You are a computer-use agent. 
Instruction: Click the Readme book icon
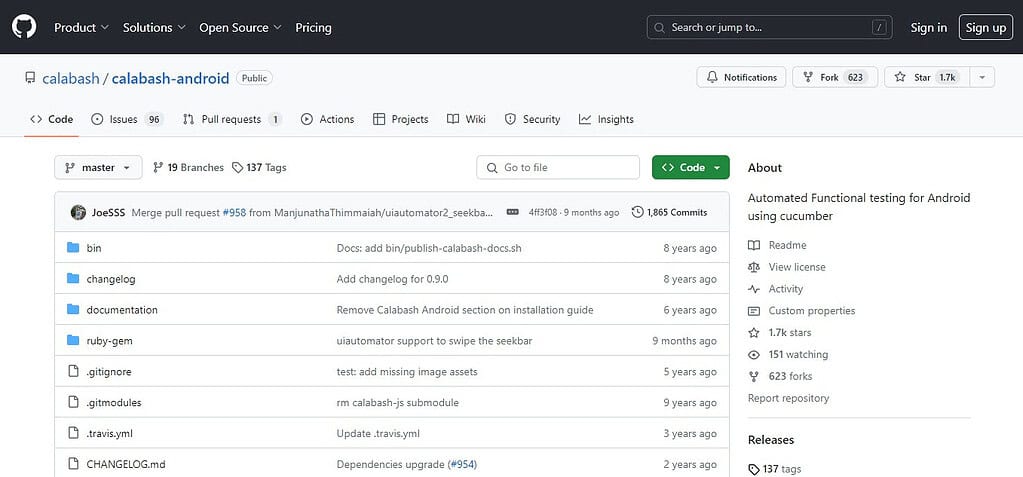click(x=754, y=245)
